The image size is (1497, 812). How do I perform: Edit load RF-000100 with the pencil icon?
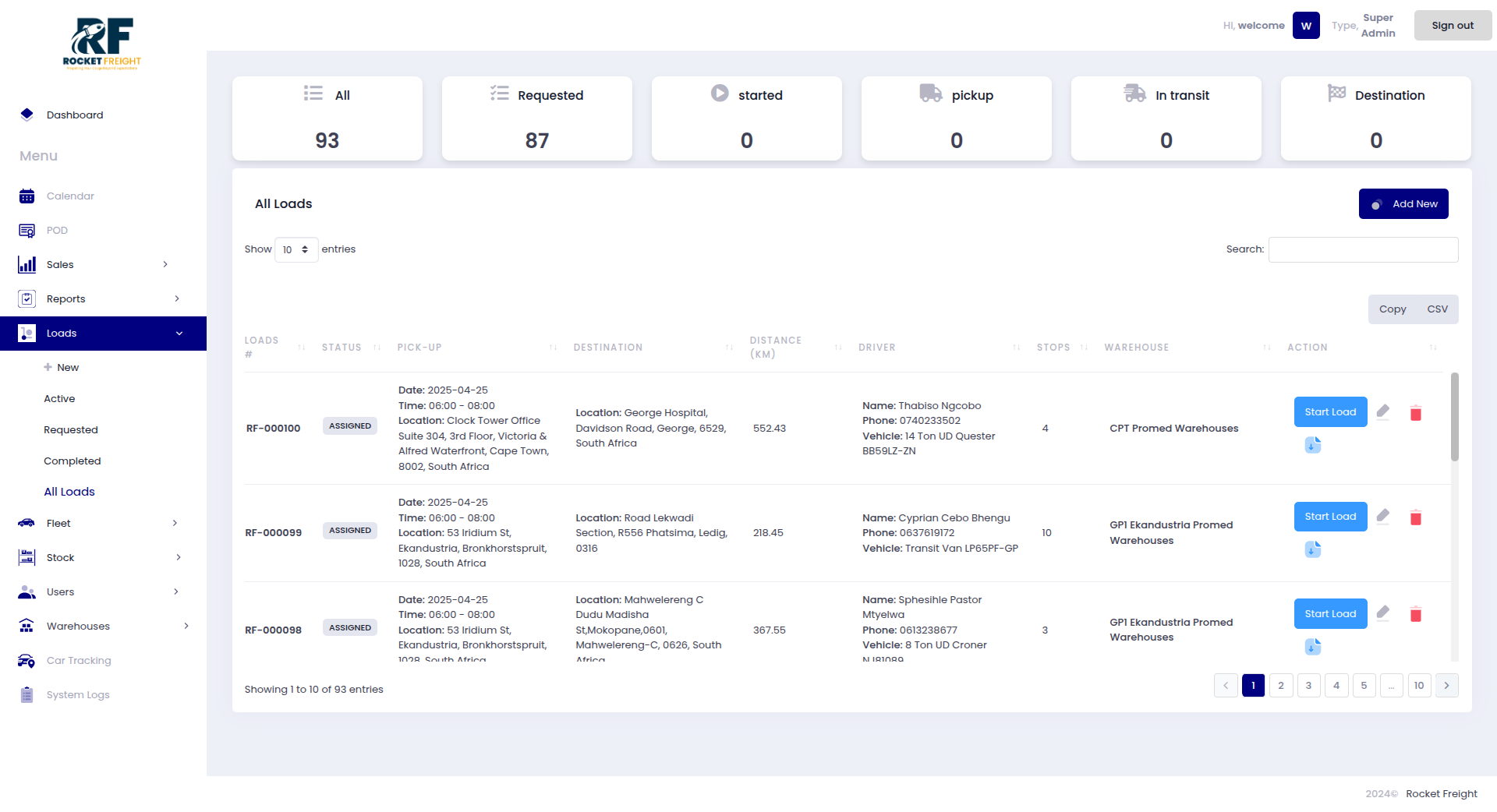[1383, 412]
